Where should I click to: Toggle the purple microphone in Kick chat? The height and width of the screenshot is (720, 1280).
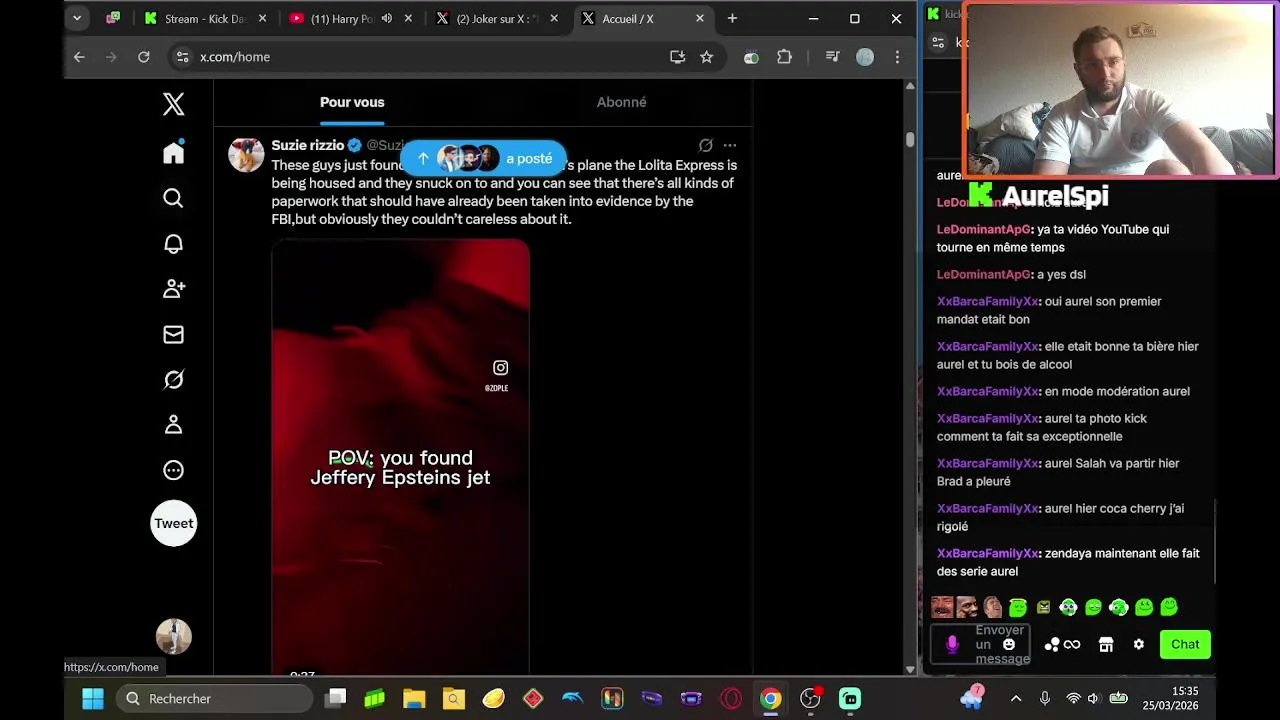click(x=952, y=645)
